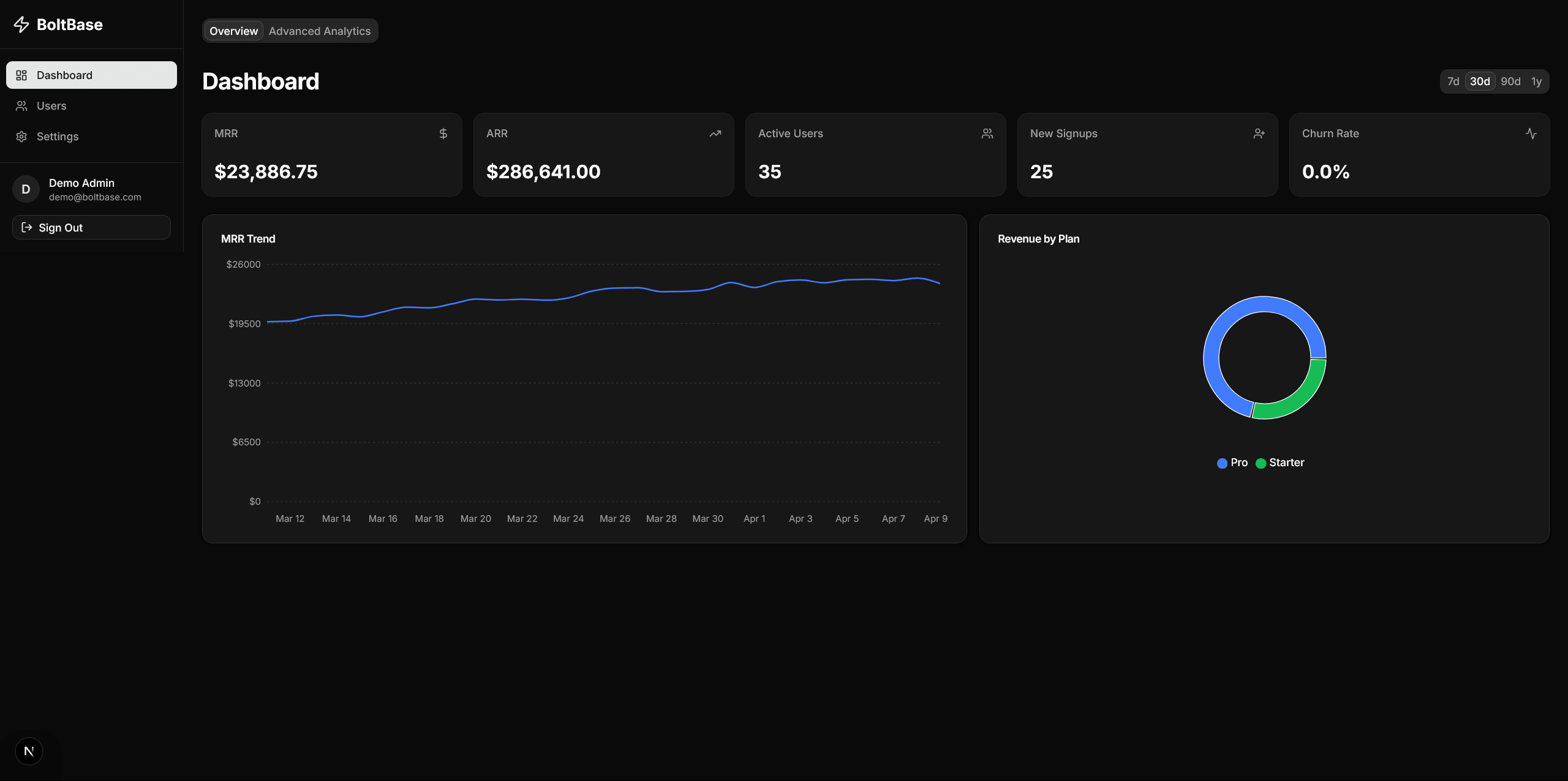Open the Next.js dev tools badge
The height and width of the screenshot is (781, 1568).
pos(29,750)
